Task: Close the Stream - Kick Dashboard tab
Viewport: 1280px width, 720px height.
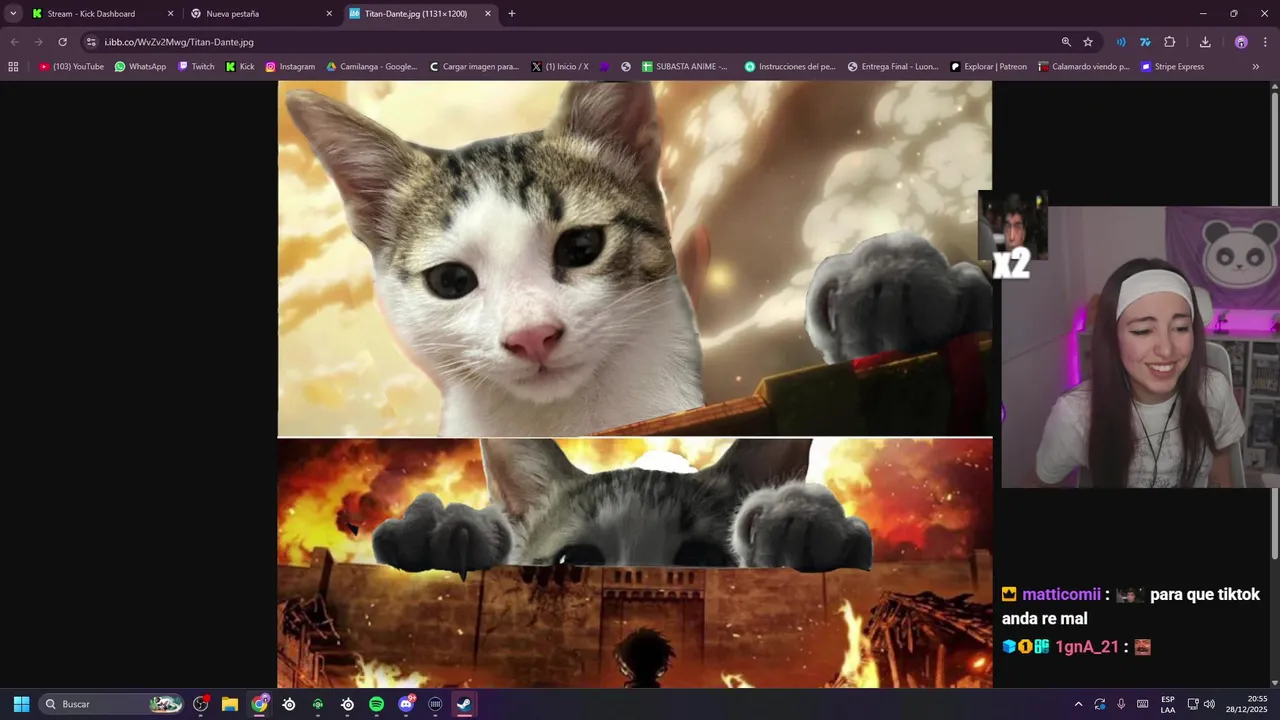Action: tap(170, 14)
